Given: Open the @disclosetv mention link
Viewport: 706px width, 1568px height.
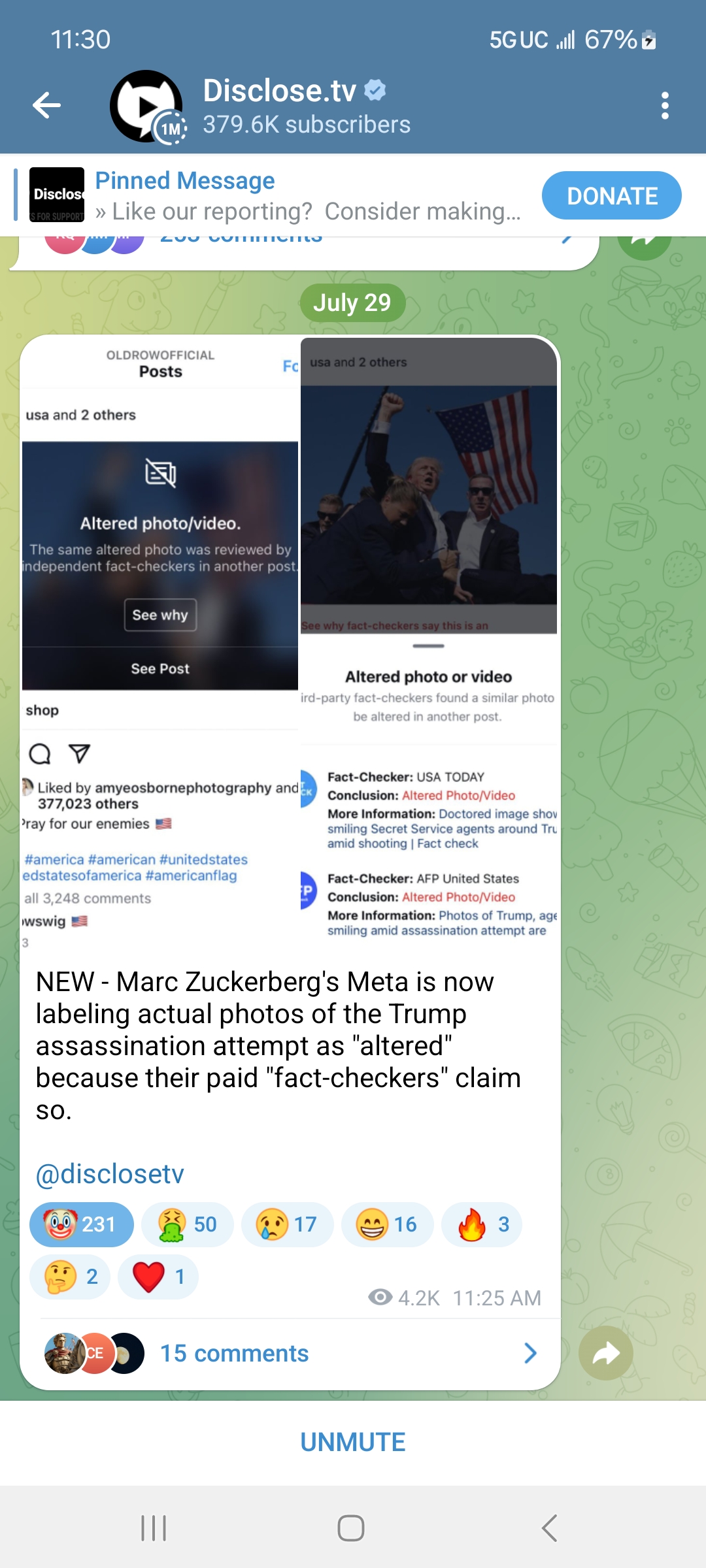Looking at the screenshot, I should [x=110, y=1174].
